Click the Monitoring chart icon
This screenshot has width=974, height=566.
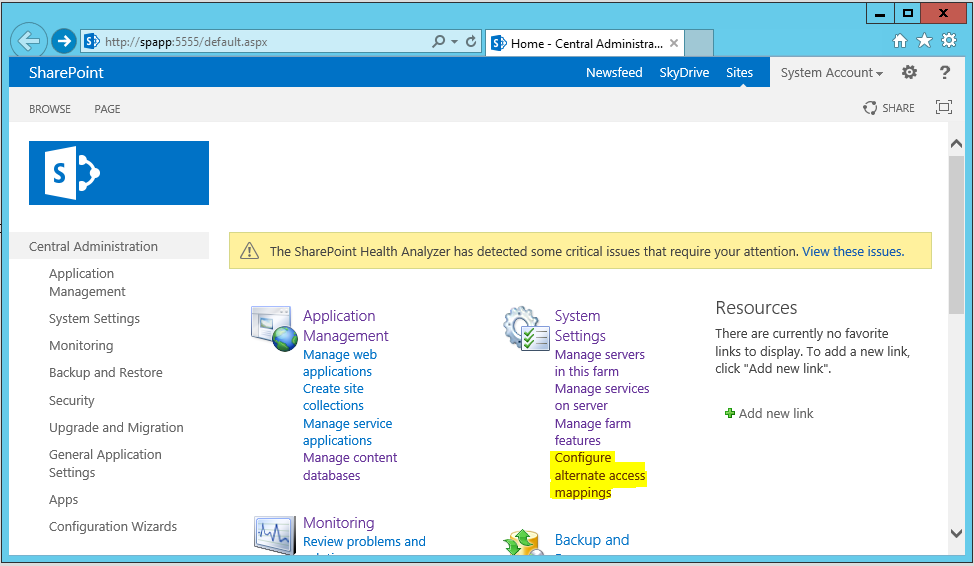pos(274,534)
